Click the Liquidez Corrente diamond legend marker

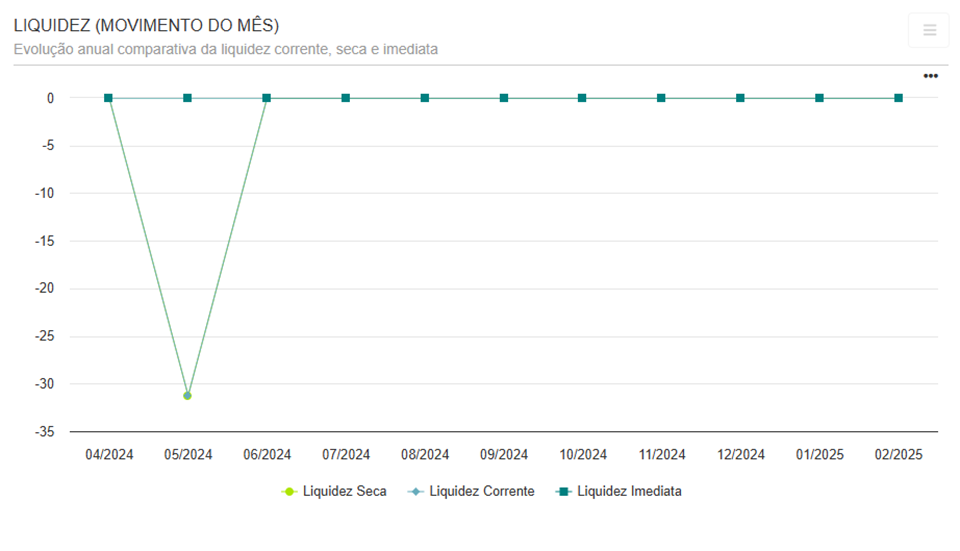click(415, 491)
